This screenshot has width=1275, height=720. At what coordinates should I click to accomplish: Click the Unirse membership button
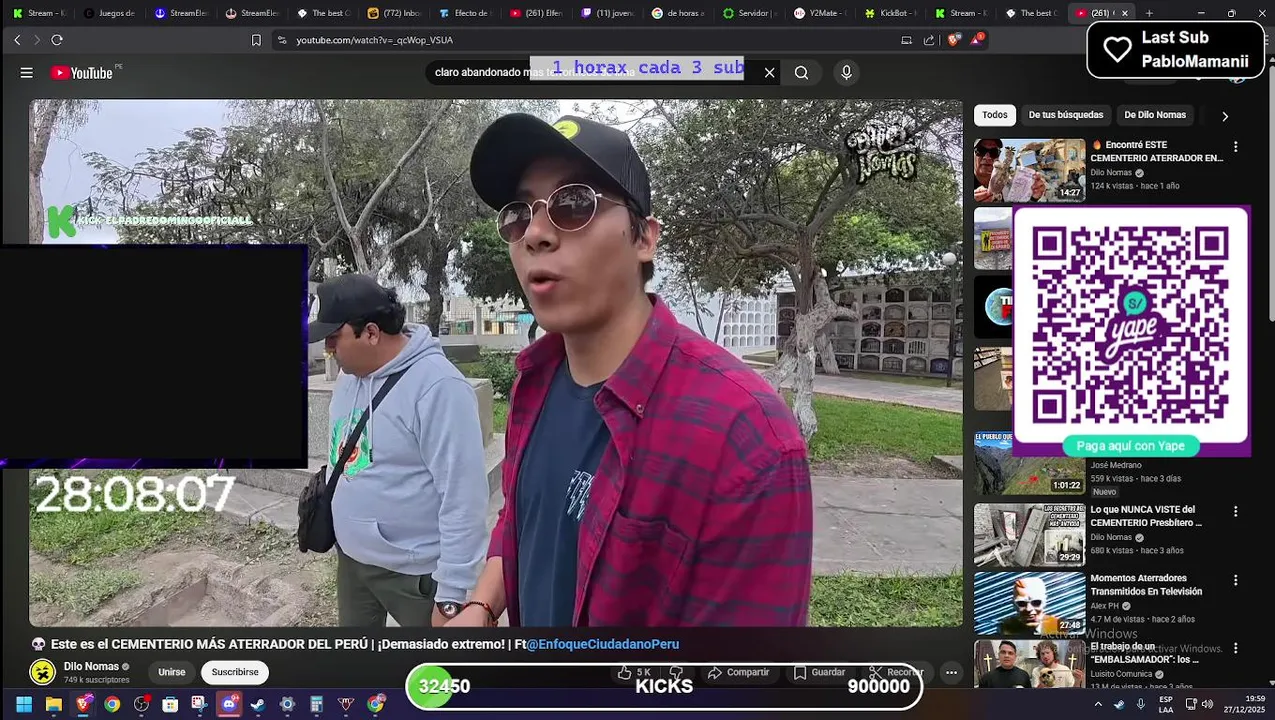coord(171,672)
